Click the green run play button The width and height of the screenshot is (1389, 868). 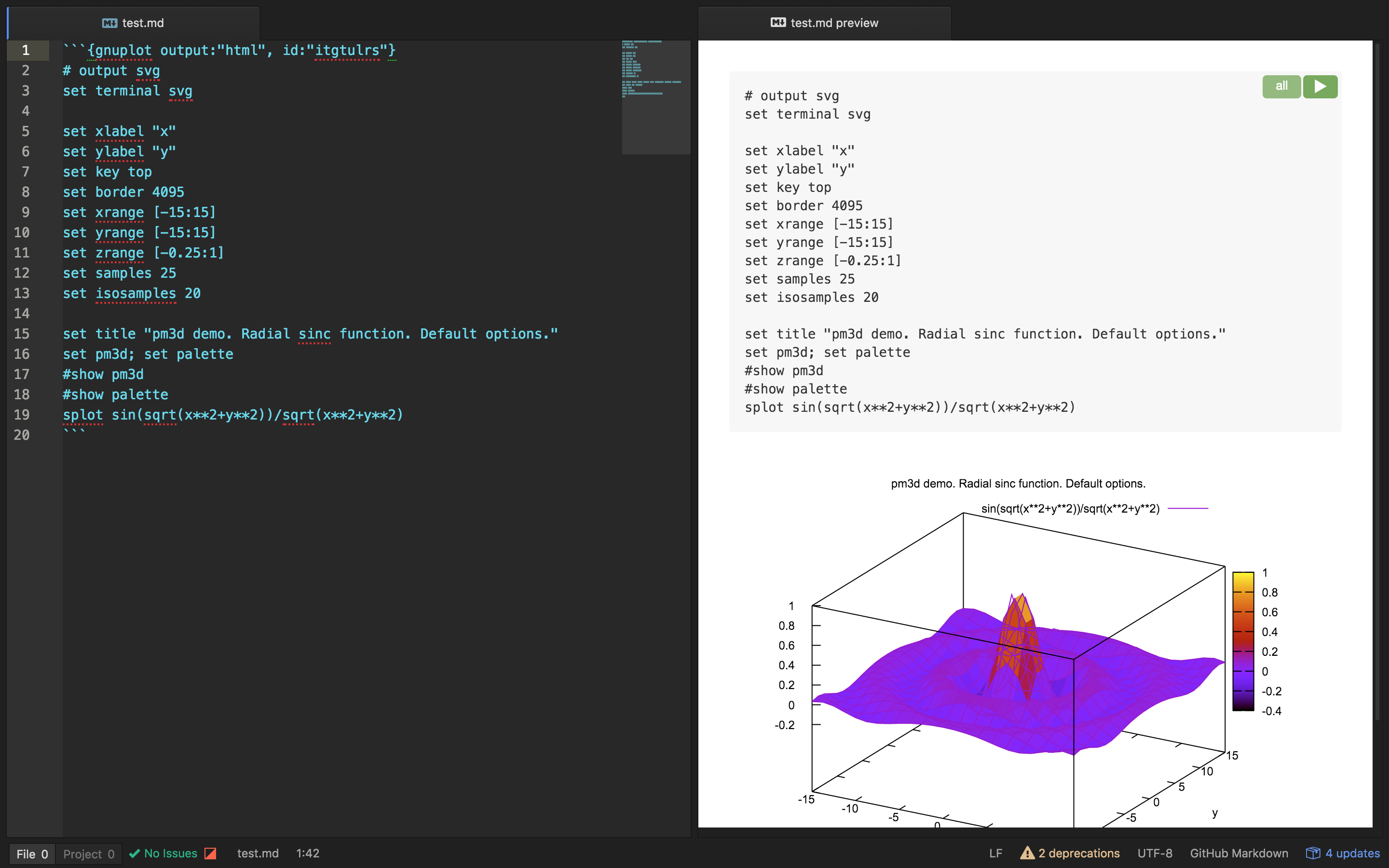click(x=1320, y=87)
